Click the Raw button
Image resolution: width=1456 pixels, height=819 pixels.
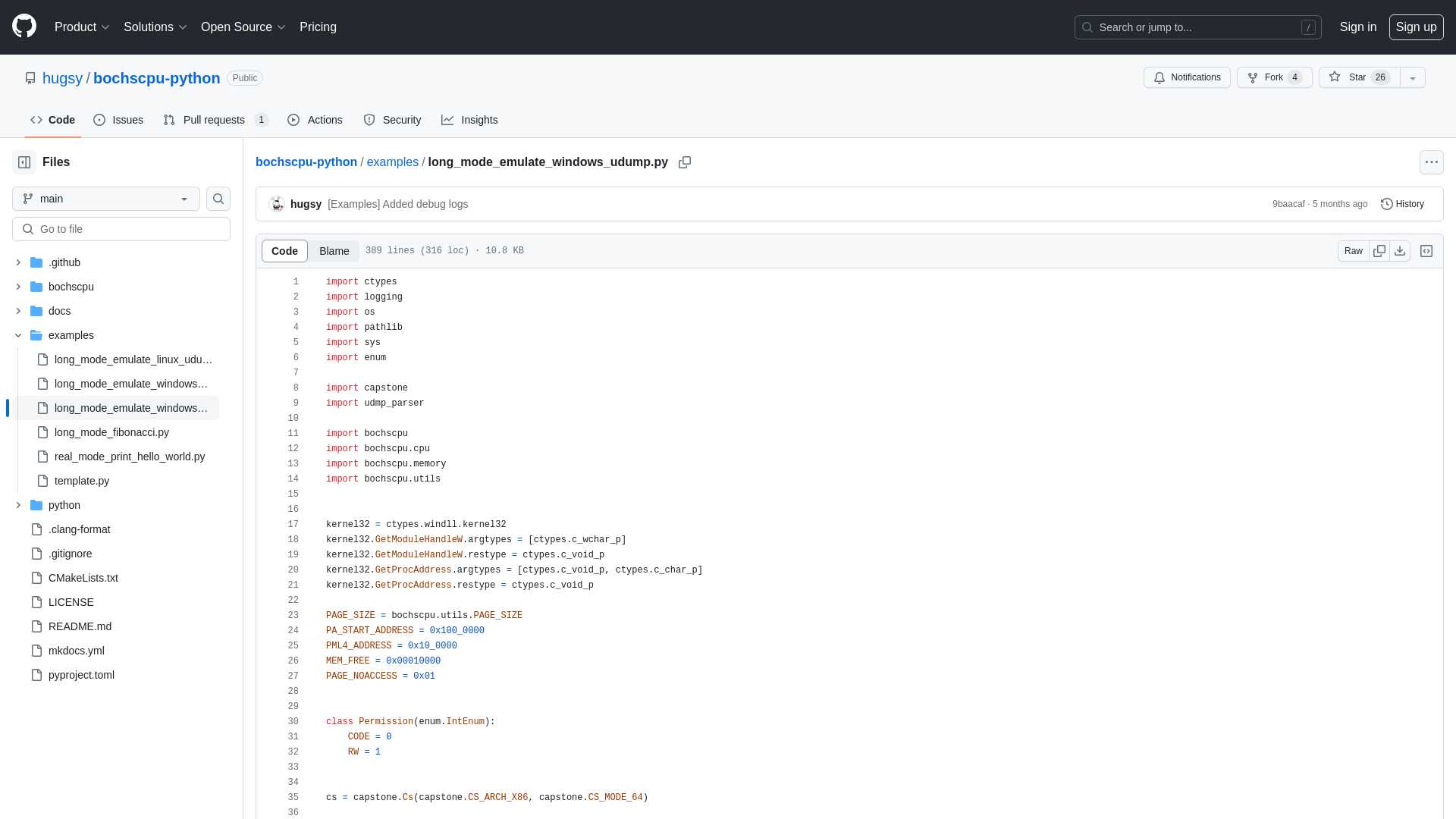click(x=1353, y=251)
